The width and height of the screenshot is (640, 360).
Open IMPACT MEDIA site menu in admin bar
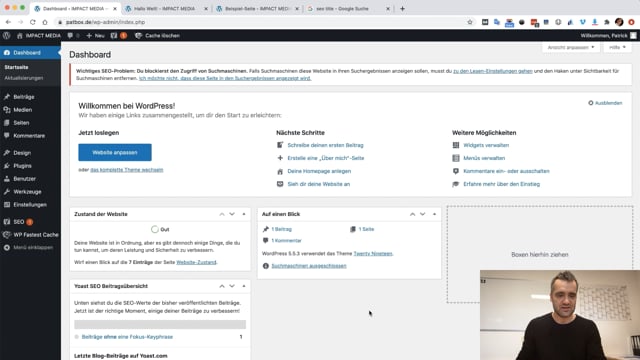tap(39, 36)
